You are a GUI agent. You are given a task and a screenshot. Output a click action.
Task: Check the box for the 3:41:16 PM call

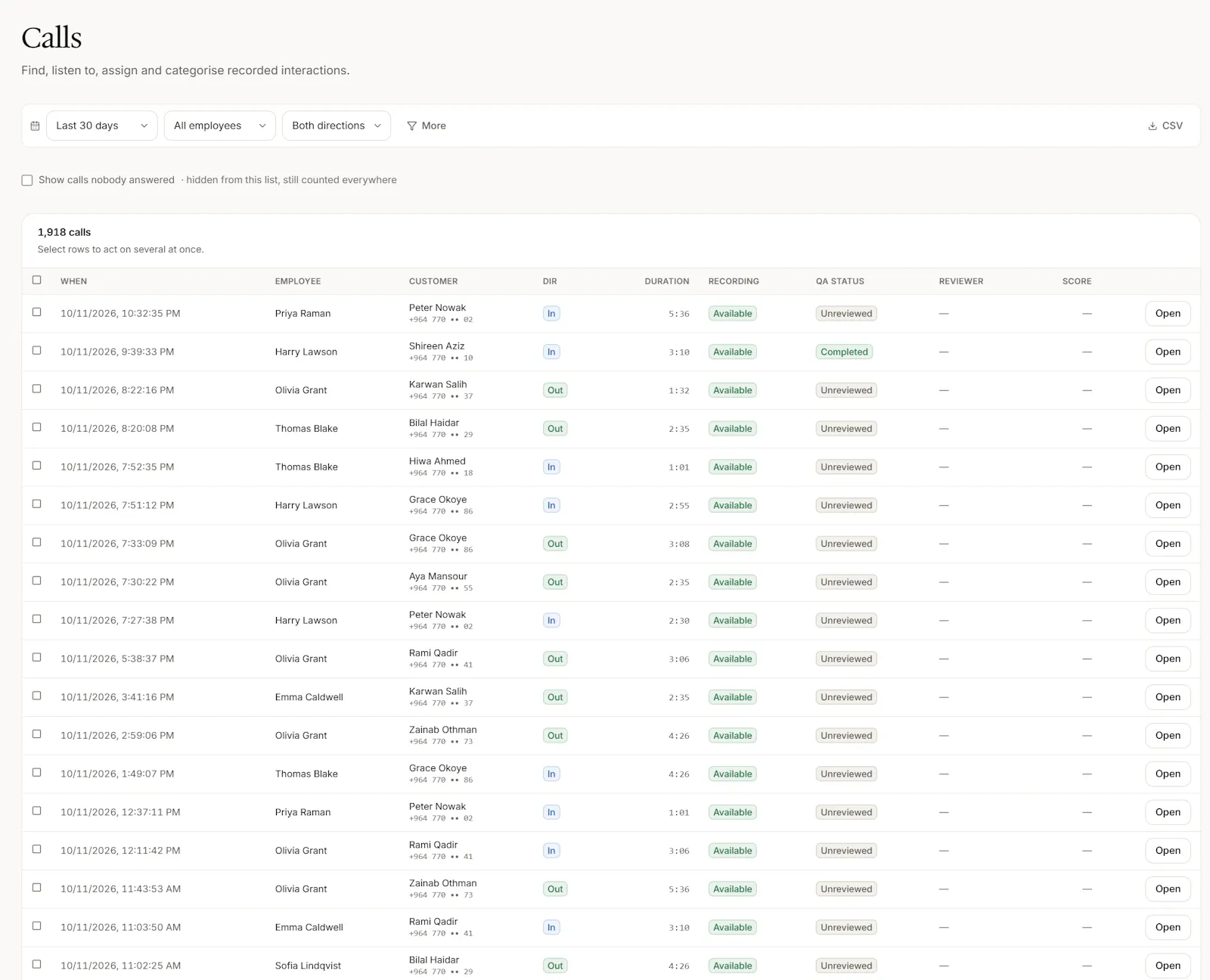(36, 696)
